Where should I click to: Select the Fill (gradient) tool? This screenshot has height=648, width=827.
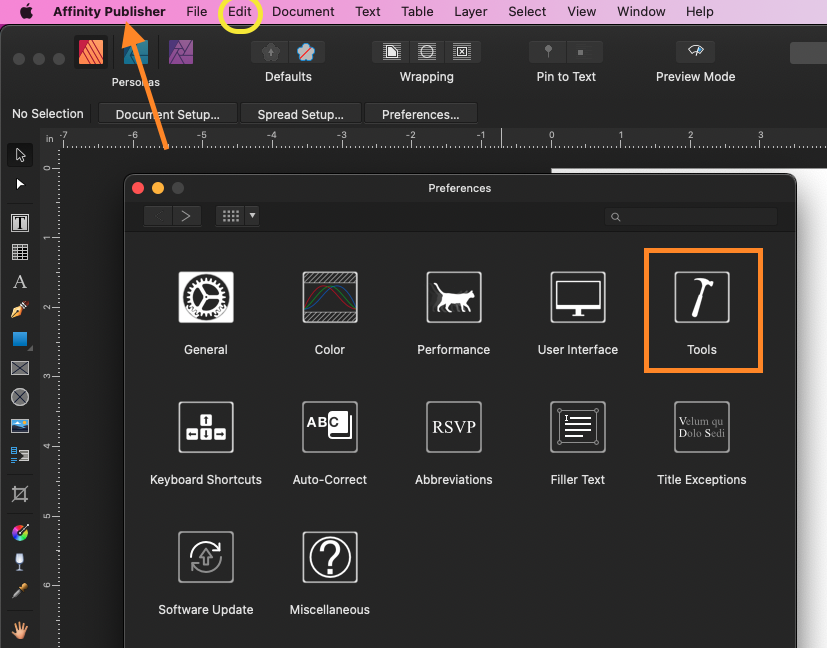click(x=20, y=533)
